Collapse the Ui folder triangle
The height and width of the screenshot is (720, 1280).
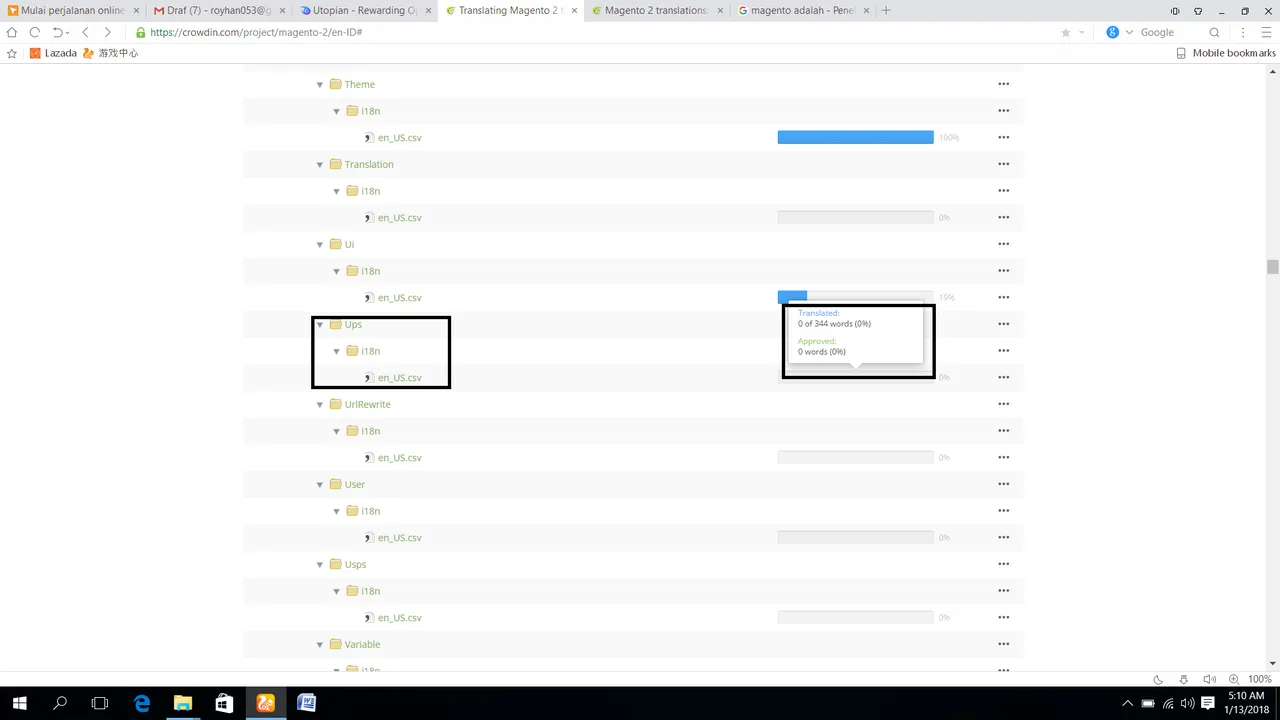point(321,244)
